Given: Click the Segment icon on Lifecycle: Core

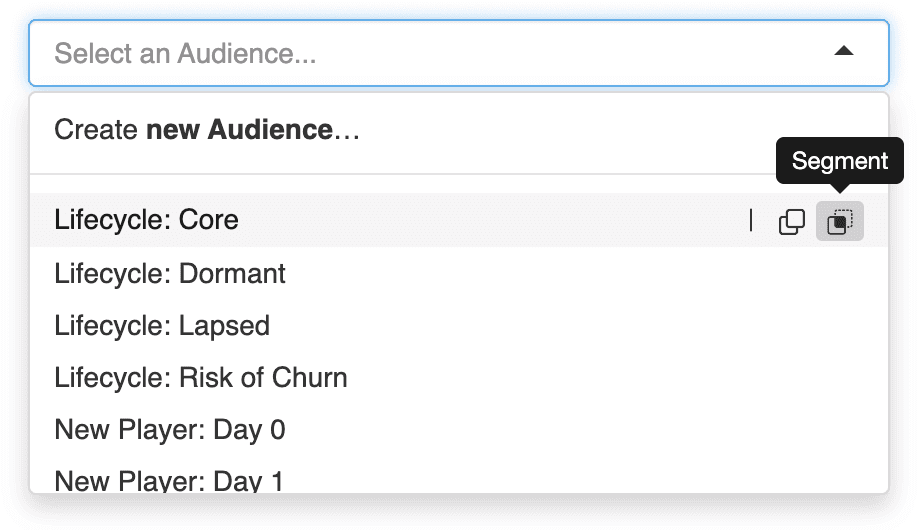Looking at the screenshot, I should click(x=840, y=221).
